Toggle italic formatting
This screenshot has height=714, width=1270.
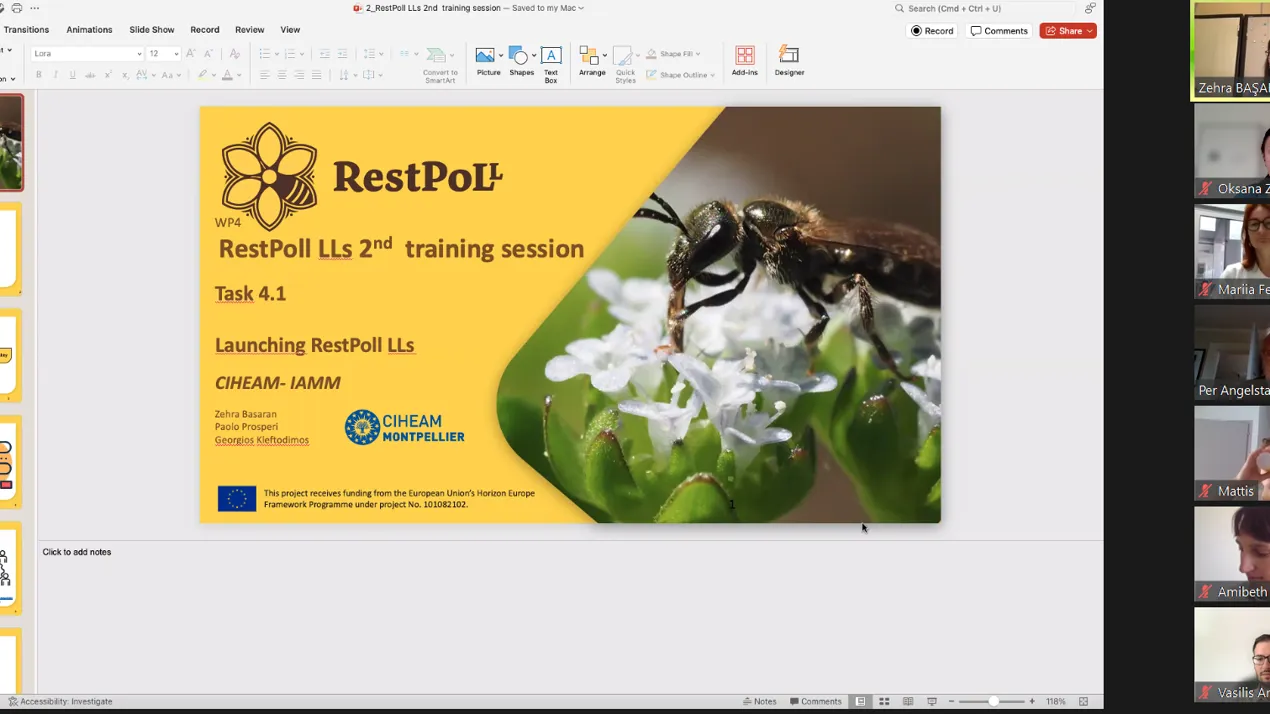coord(55,75)
